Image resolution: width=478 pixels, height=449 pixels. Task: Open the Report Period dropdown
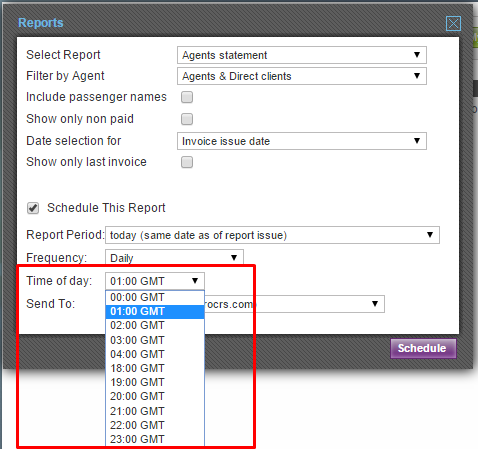(x=272, y=235)
